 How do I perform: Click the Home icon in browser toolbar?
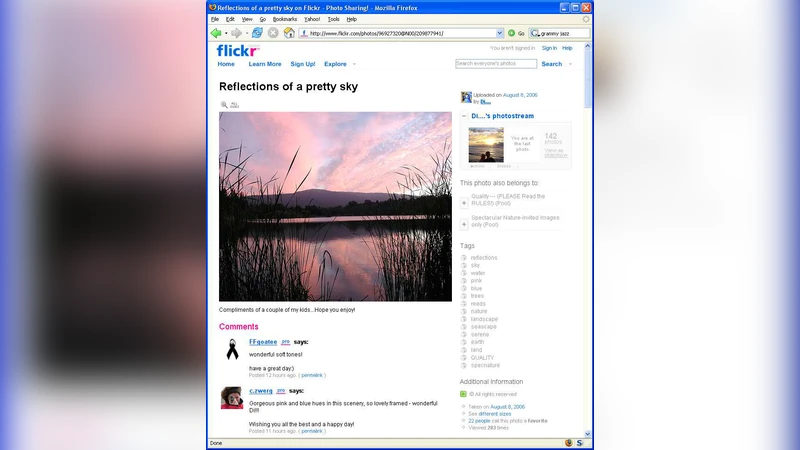coord(289,33)
